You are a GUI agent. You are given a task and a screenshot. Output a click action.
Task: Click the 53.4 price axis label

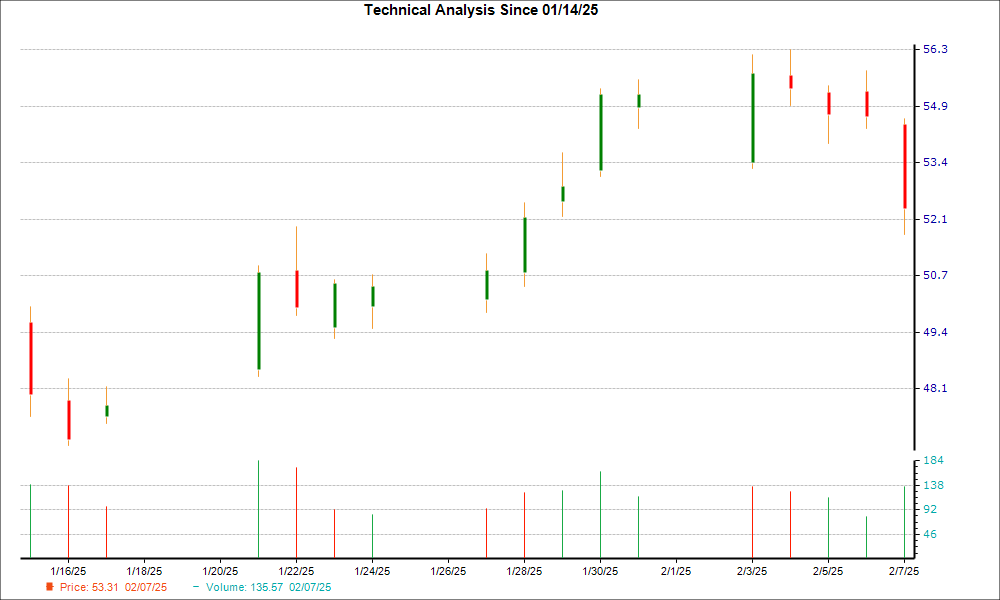935,162
